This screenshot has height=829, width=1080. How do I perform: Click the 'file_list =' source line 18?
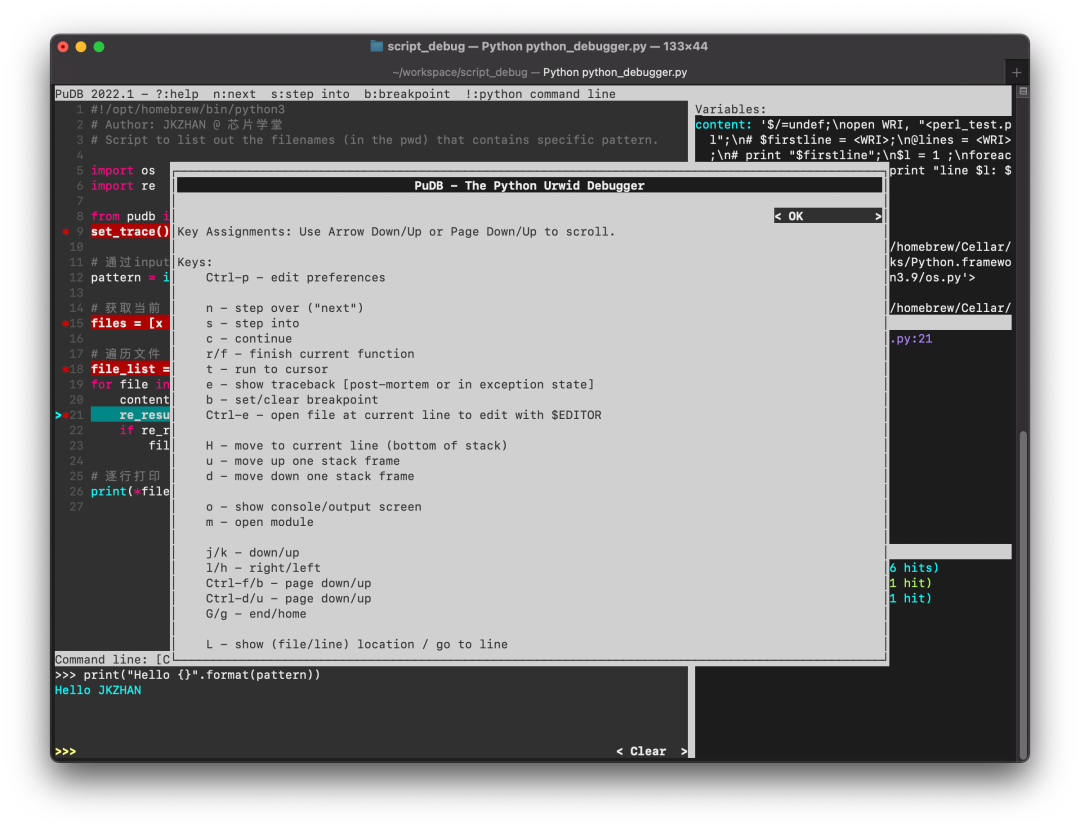pyautogui.click(x=129, y=370)
